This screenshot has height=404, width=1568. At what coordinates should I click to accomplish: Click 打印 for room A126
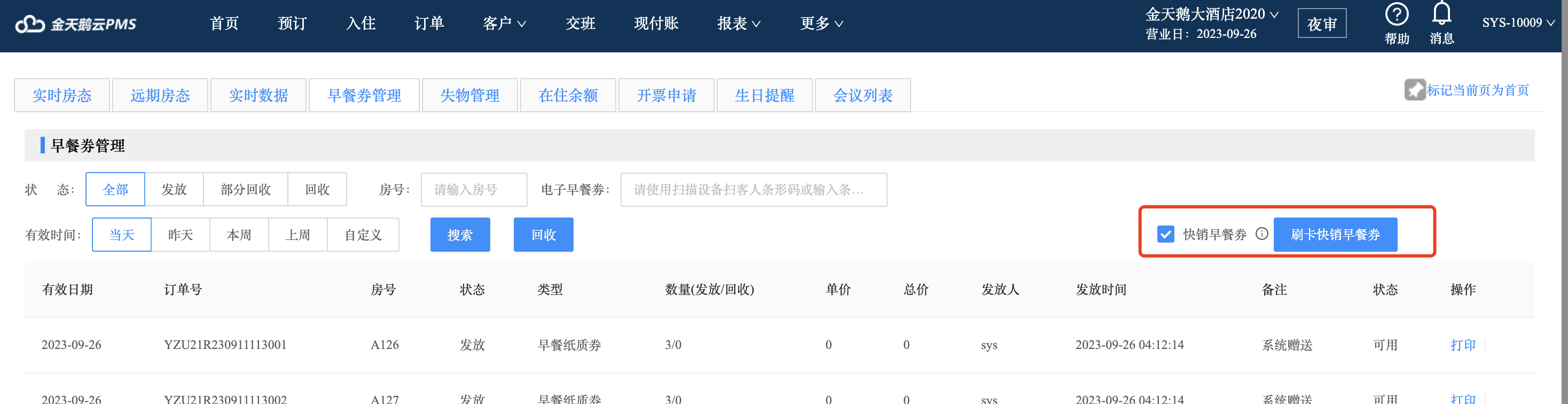1463,345
